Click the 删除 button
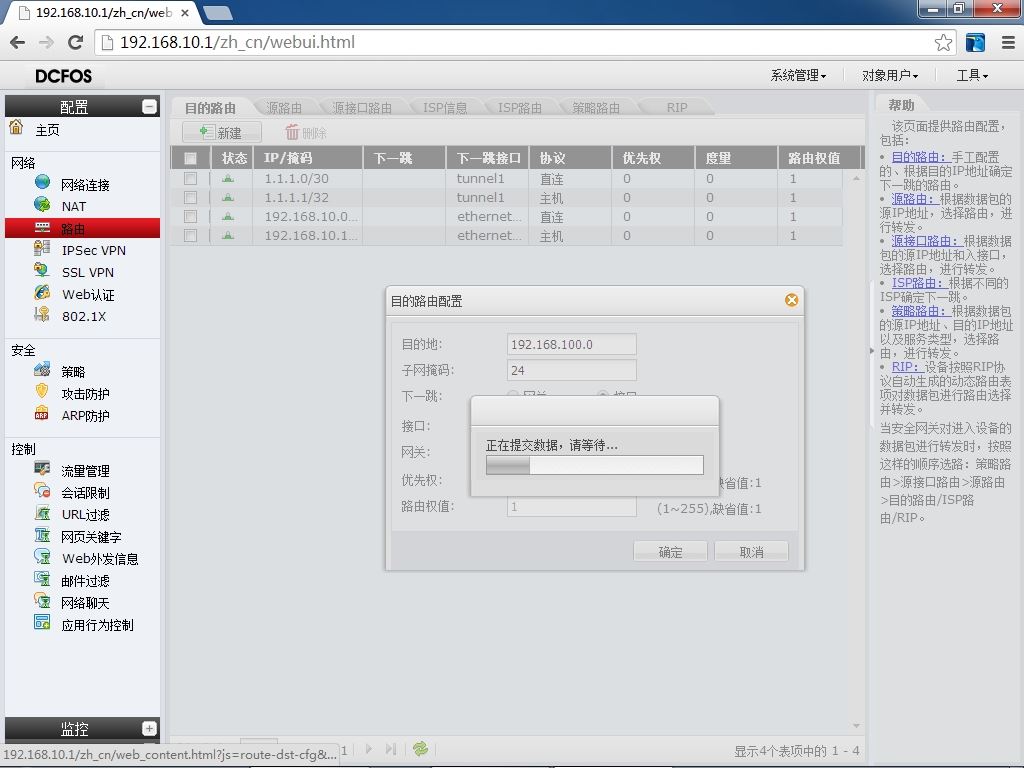 click(305, 133)
